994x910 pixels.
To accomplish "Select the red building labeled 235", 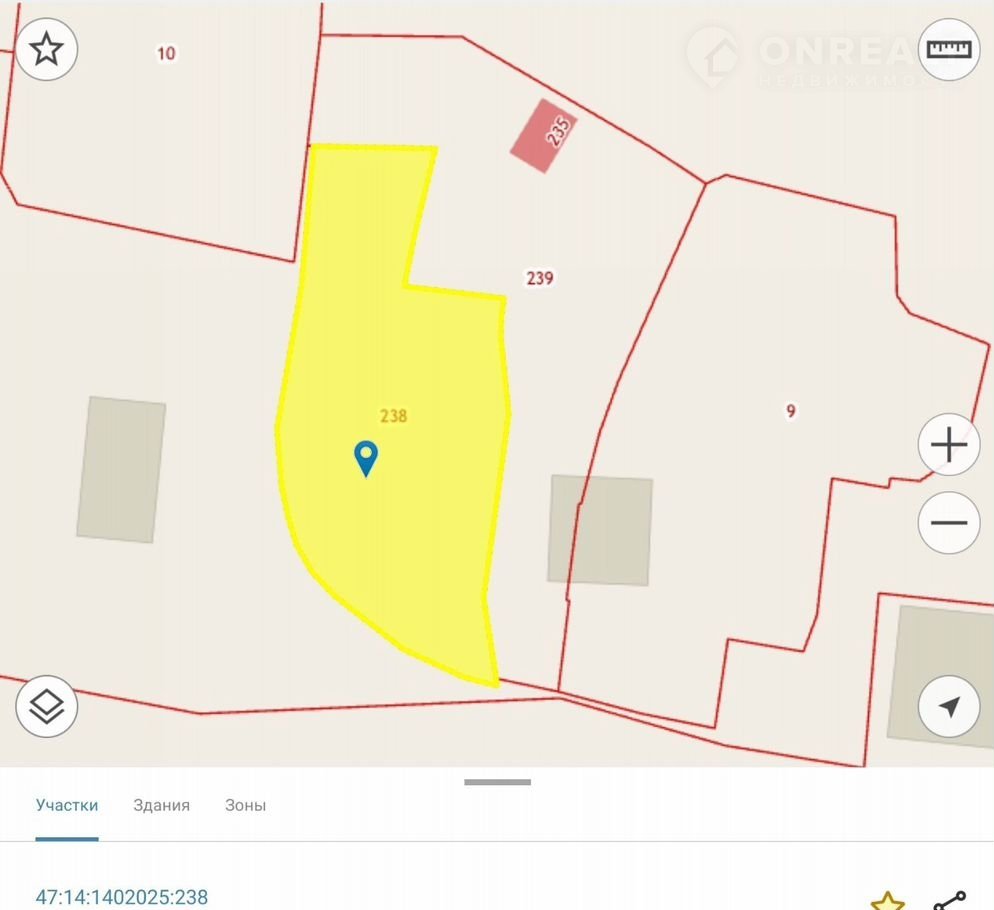I will [x=544, y=135].
